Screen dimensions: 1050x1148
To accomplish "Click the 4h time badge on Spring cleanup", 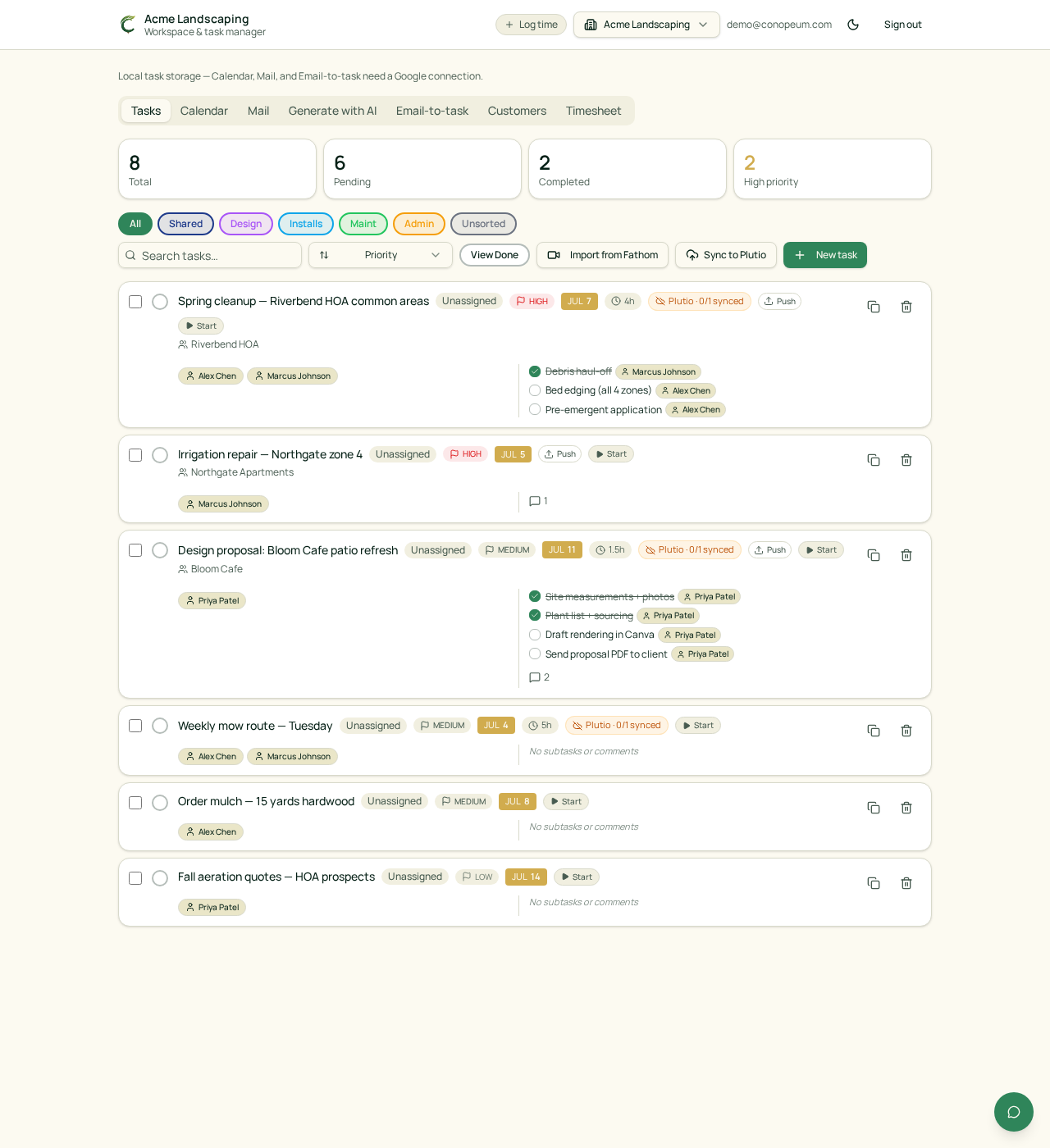I will tap(623, 302).
